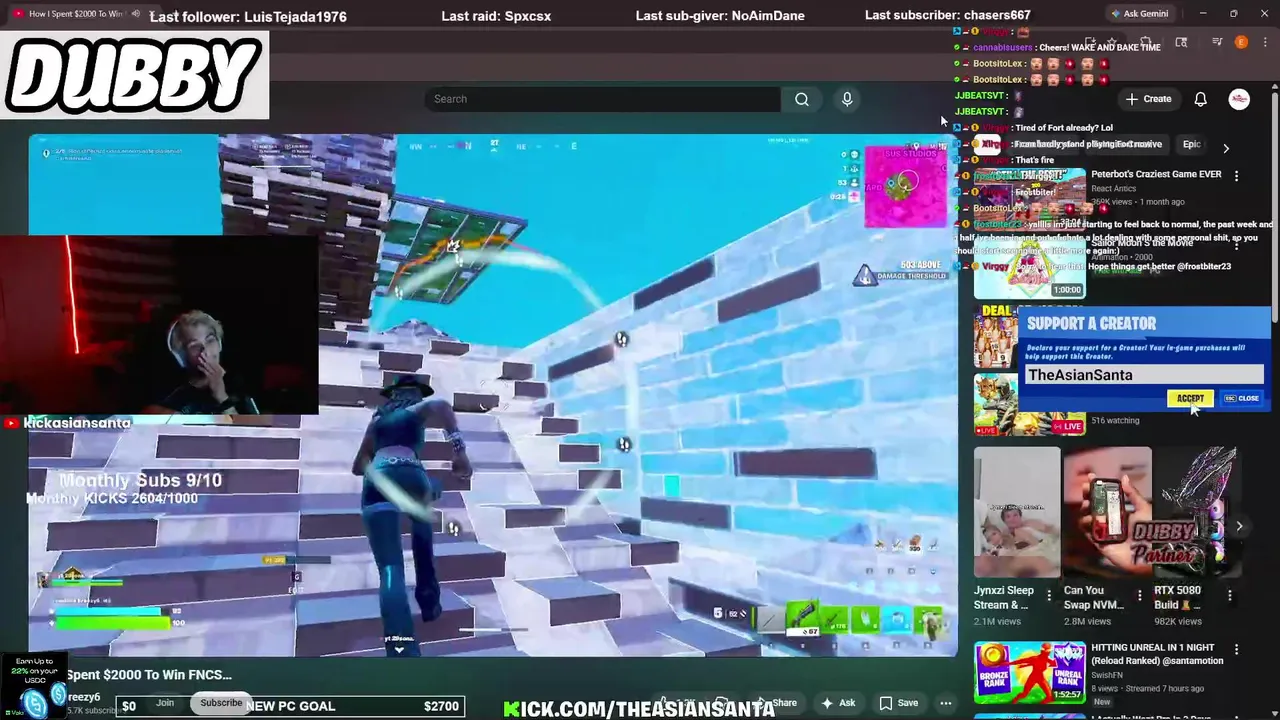
Task: Open the media controls music-note icon
Action: coord(1217,42)
